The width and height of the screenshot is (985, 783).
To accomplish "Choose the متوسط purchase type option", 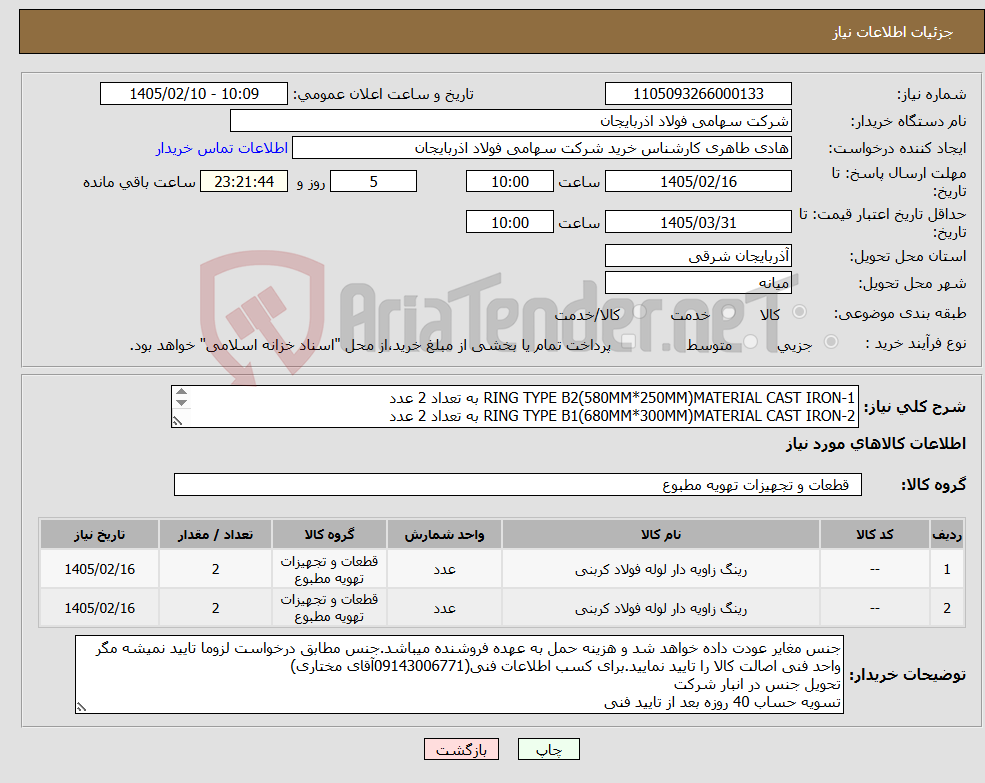I will tap(750, 342).
